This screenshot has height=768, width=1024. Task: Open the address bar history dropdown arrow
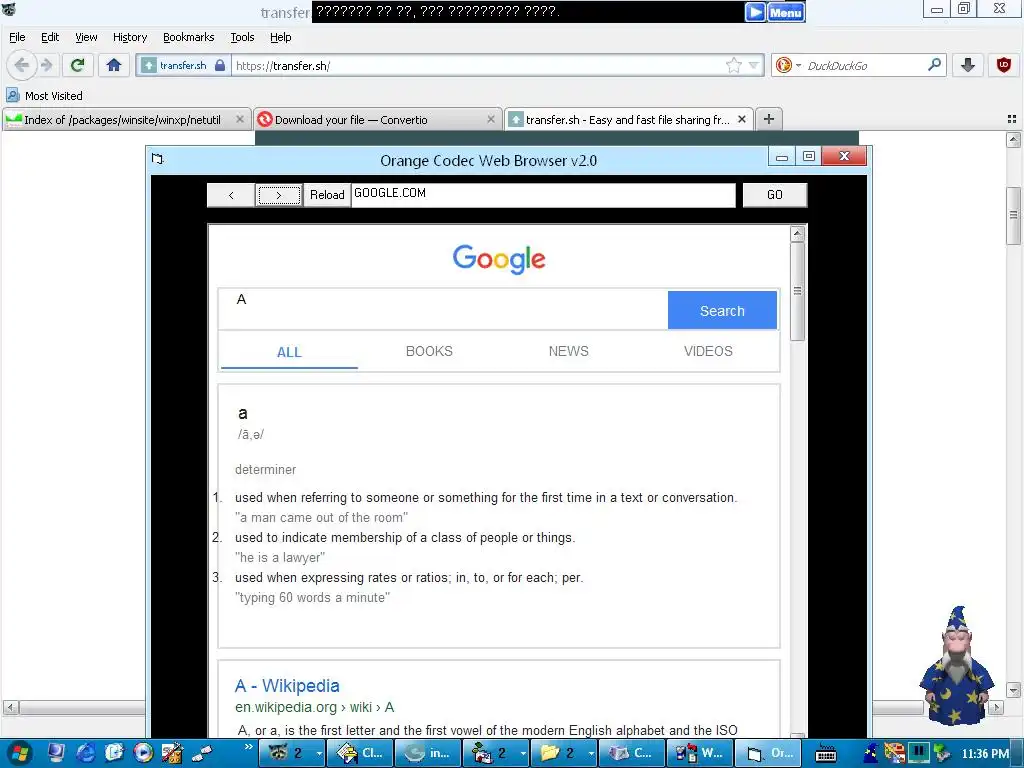[x=754, y=65]
